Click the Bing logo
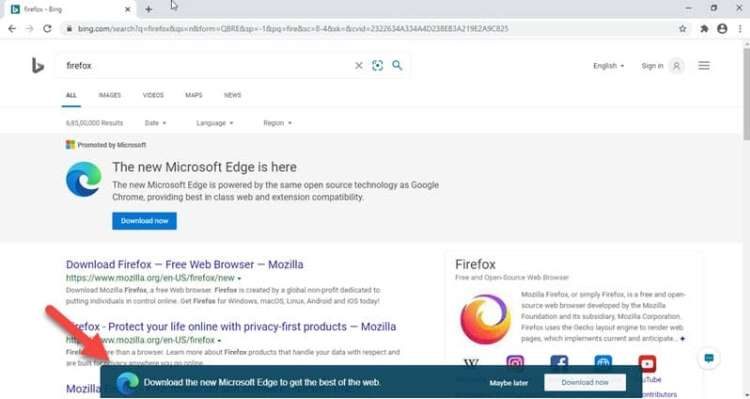Viewport: 750px width, 399px height. click(38, 66)
